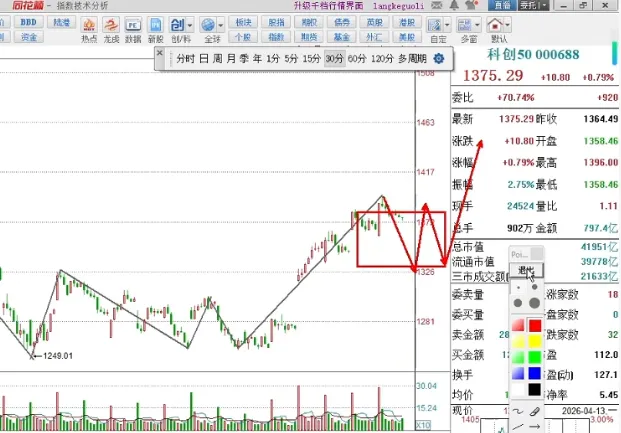Image resolution: width=621 pixels, height=433 pixels.
Task: Expand the 多窗 dropdown arrow
Action: 477,26
